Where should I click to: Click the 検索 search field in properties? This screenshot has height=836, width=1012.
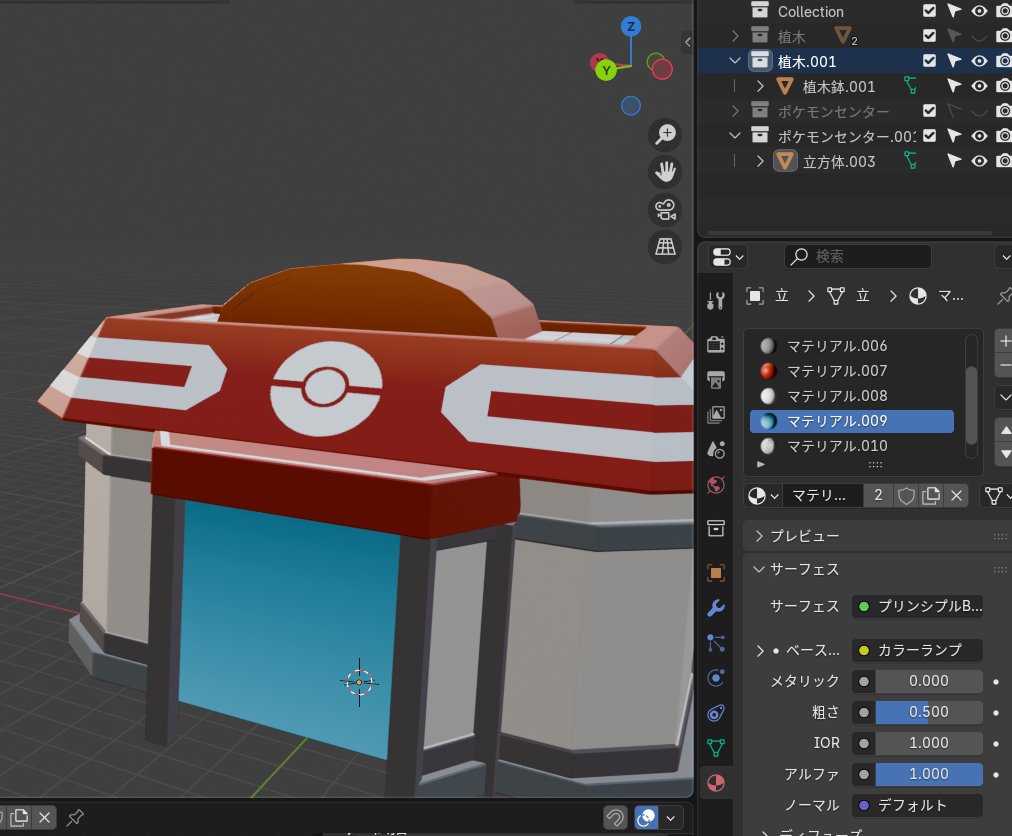[857, 257]
